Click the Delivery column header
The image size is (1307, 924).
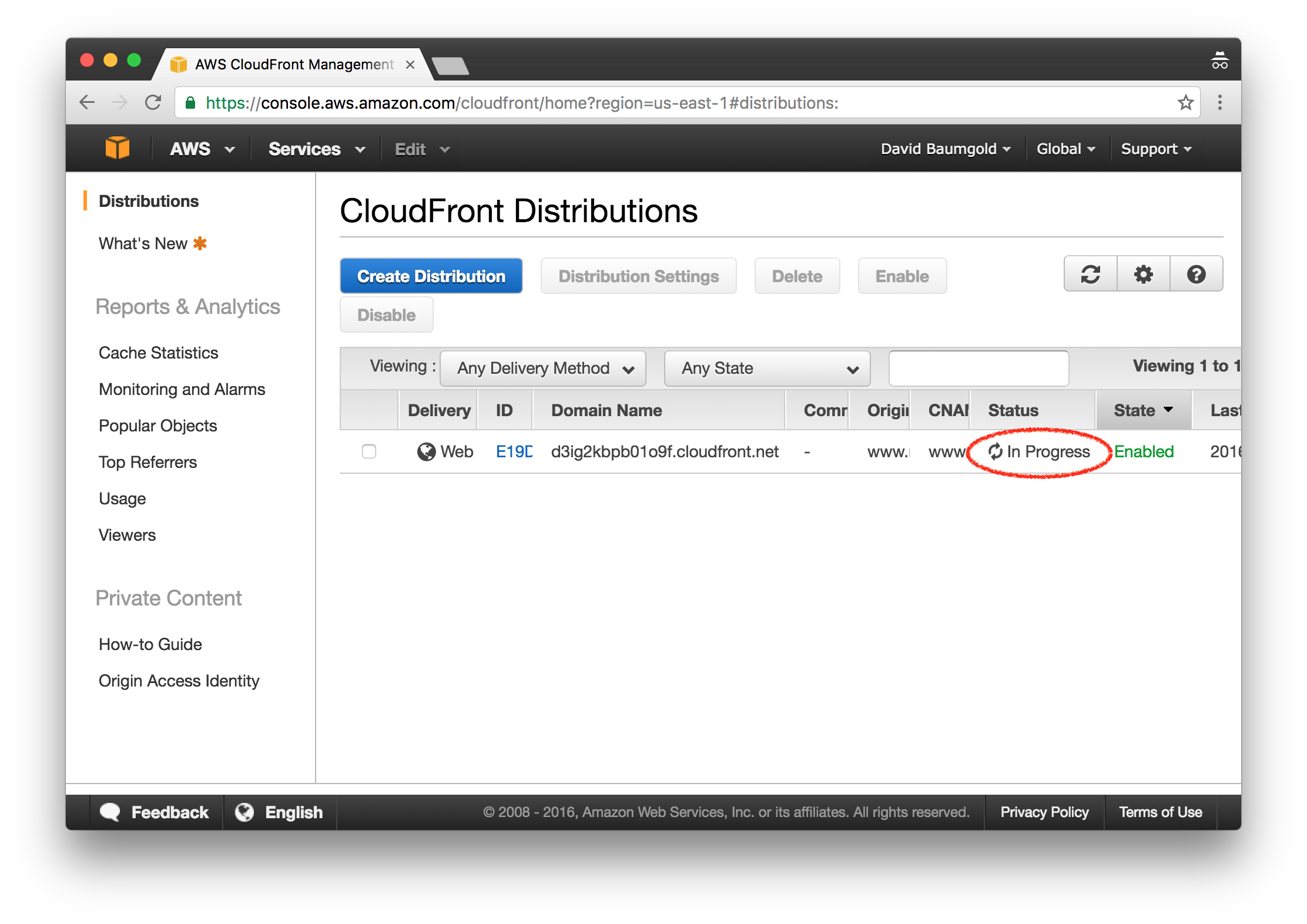pos(438,410)
